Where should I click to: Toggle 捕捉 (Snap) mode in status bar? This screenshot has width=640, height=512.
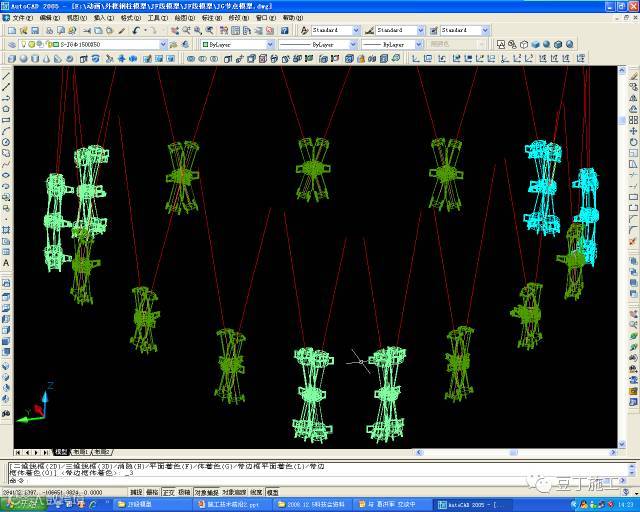tap(136, 492)
